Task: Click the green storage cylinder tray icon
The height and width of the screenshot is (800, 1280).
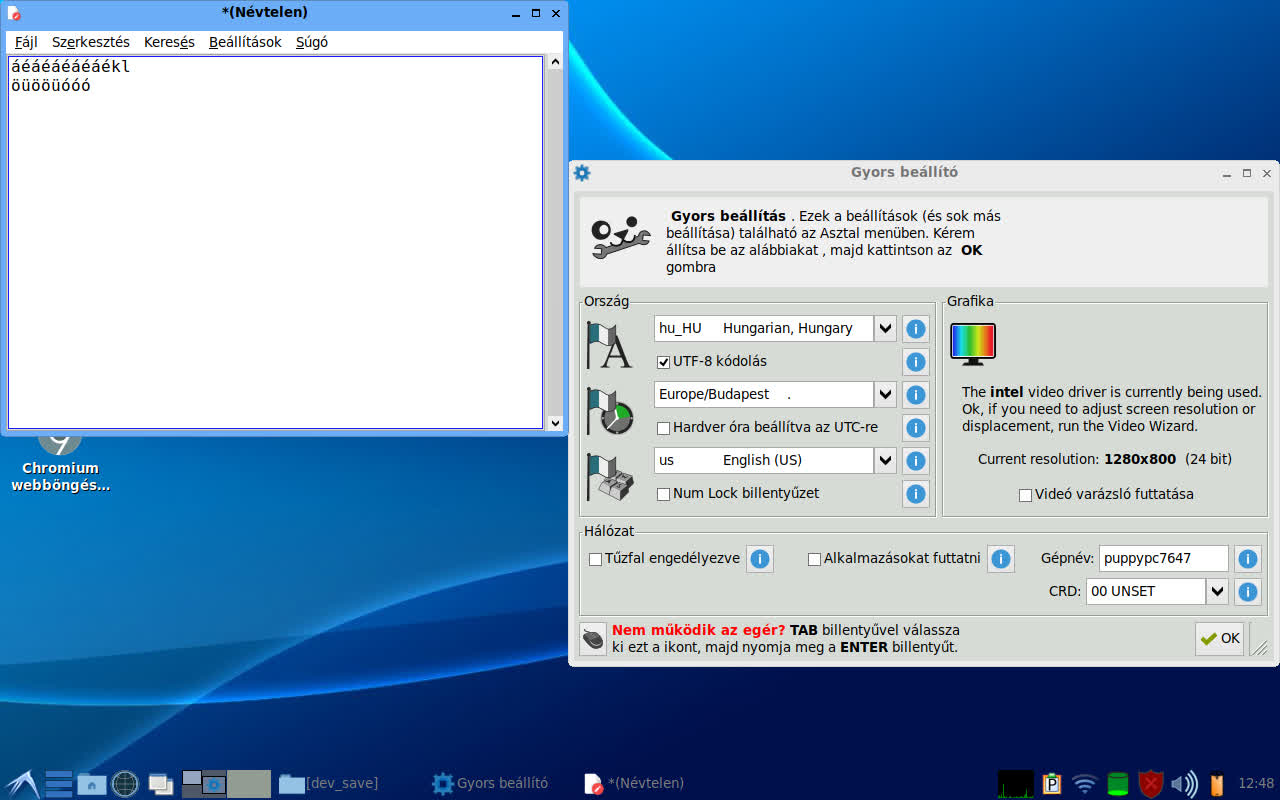Action: [1117, 784]
